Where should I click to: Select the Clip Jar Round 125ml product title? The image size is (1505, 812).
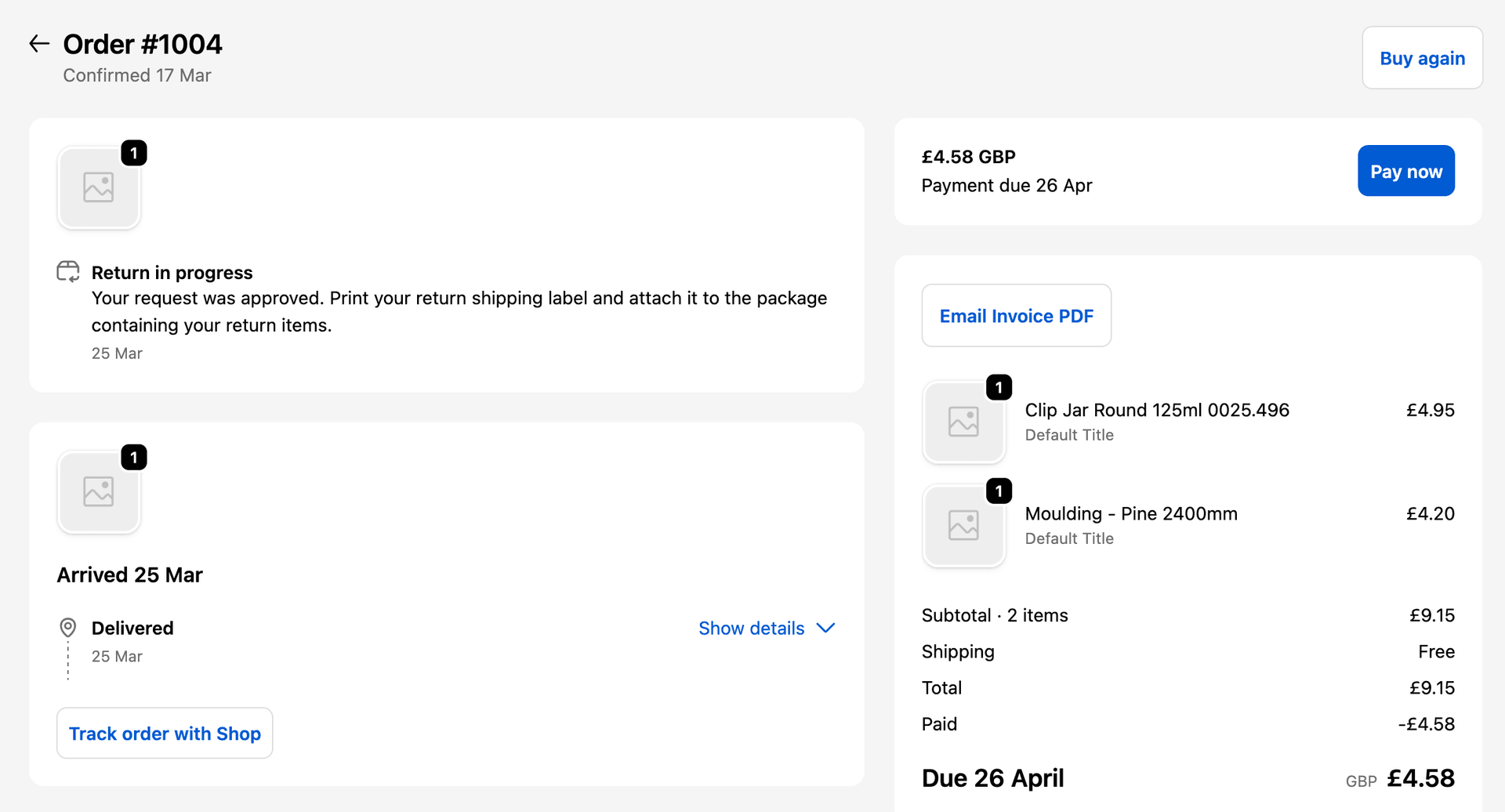pos(1157,409)
